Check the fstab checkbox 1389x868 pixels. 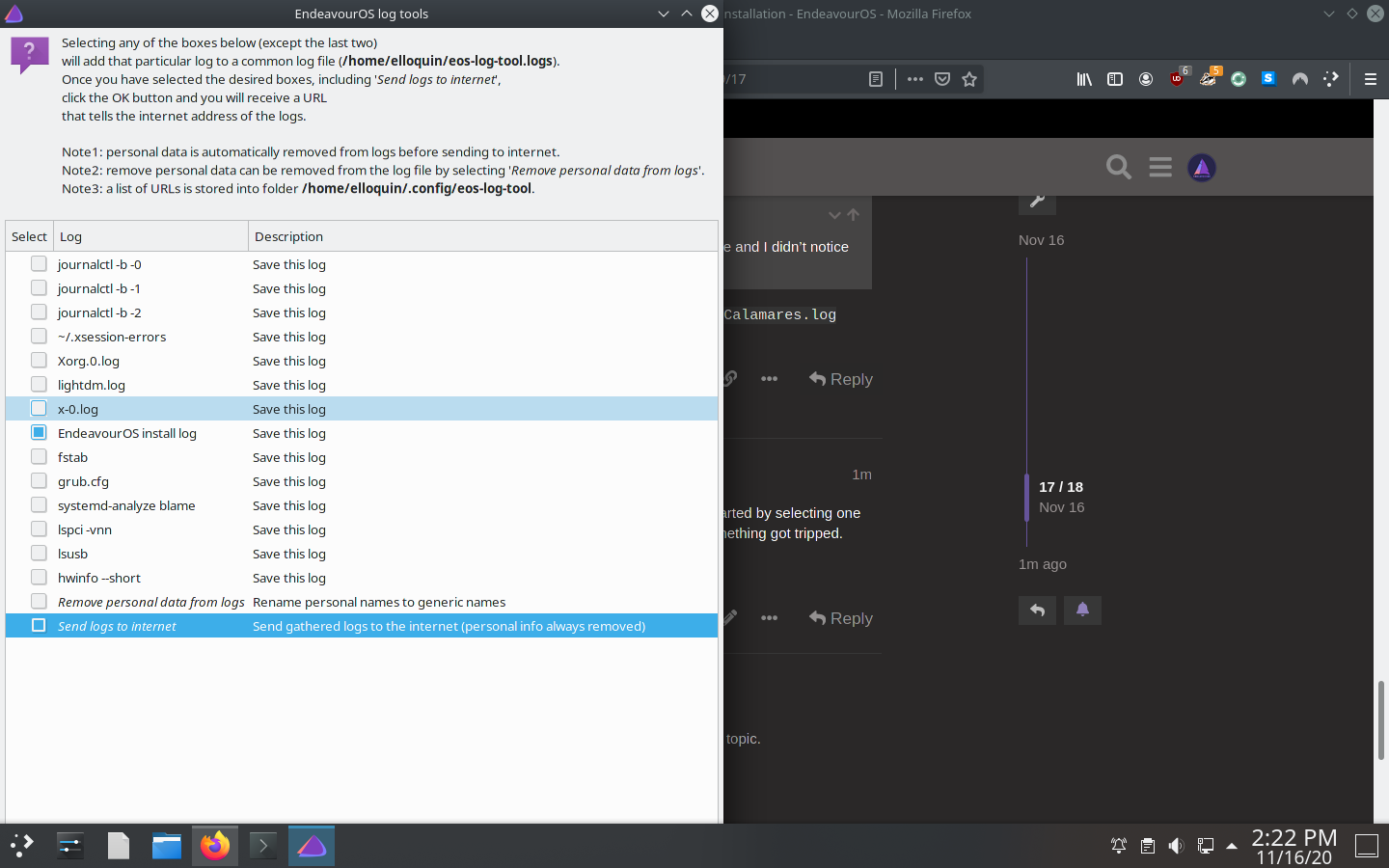point(39,456)
